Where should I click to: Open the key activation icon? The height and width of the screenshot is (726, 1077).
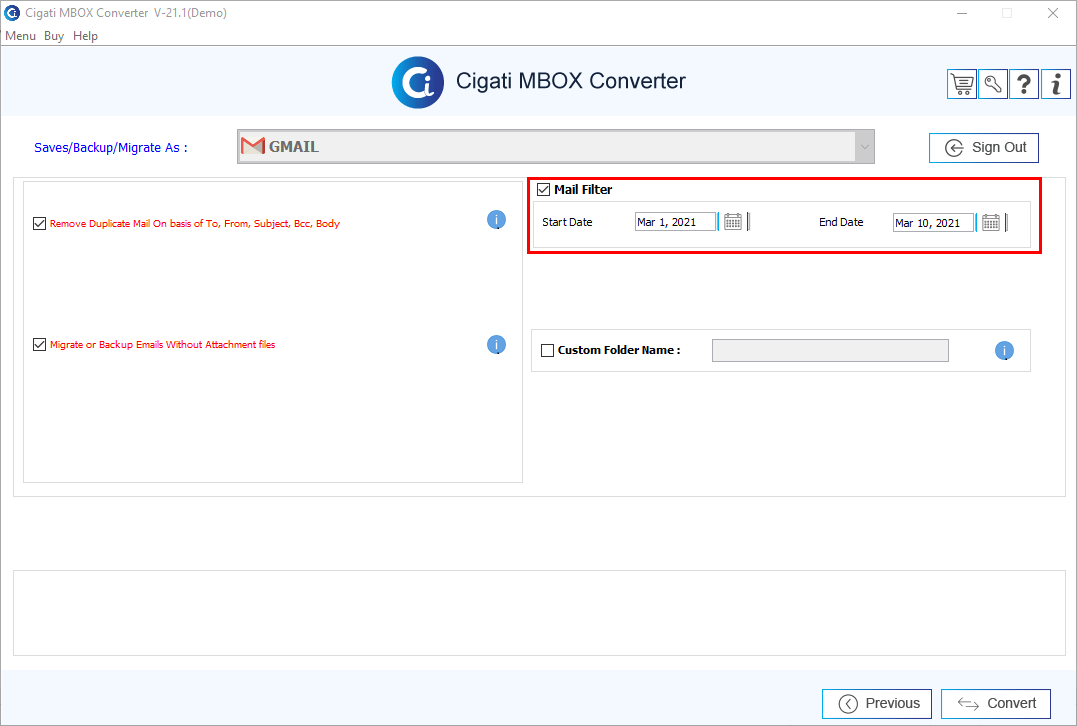point(993,84)
